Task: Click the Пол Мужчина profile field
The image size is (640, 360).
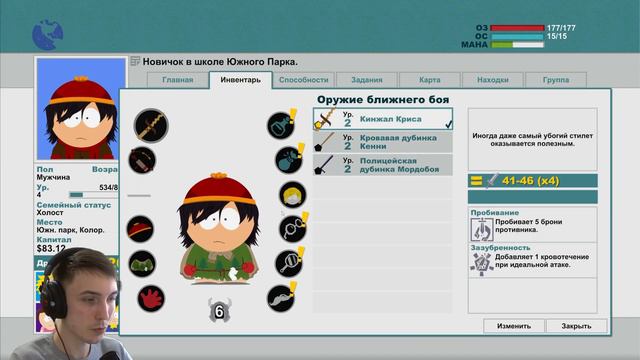Action: point(53,173)
